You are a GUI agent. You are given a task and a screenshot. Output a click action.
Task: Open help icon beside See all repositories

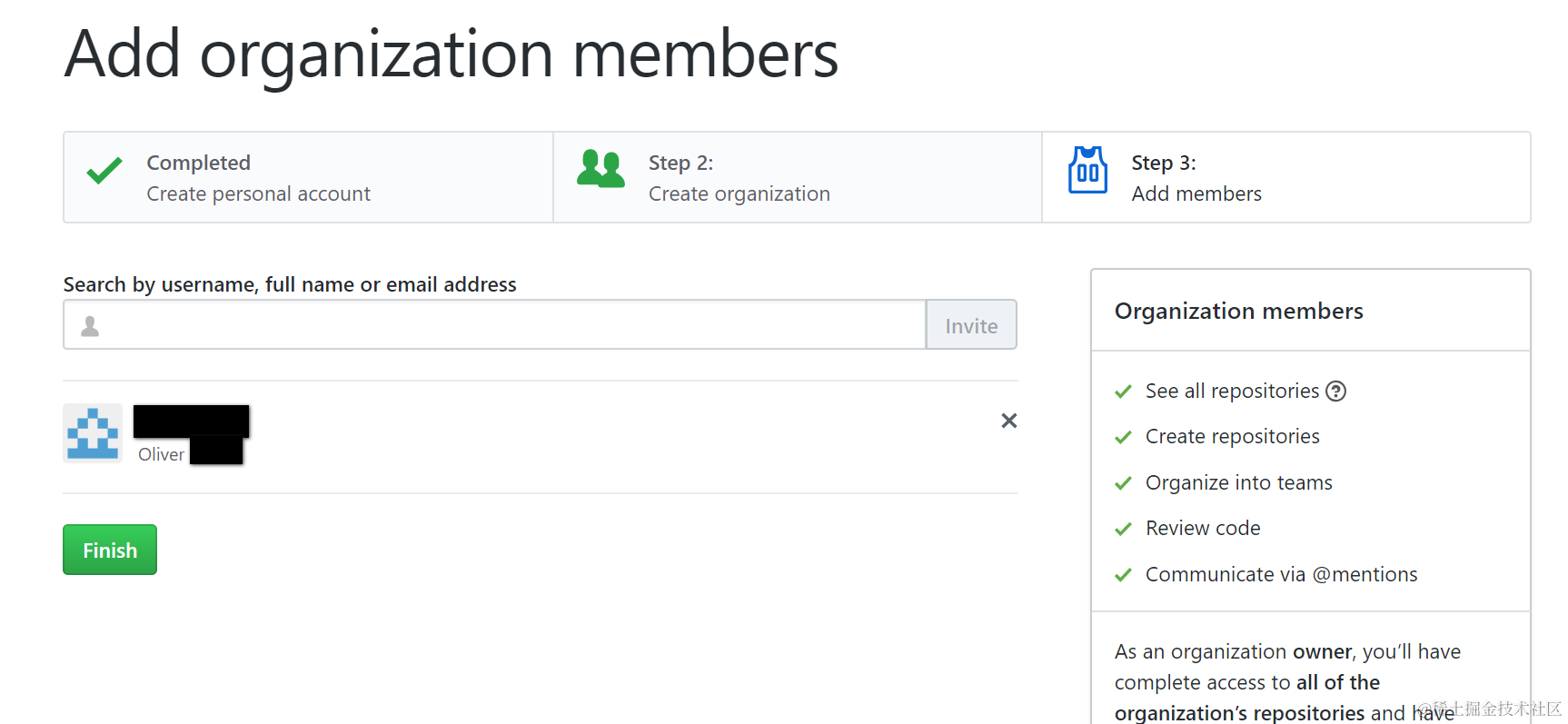[1335, 392]
